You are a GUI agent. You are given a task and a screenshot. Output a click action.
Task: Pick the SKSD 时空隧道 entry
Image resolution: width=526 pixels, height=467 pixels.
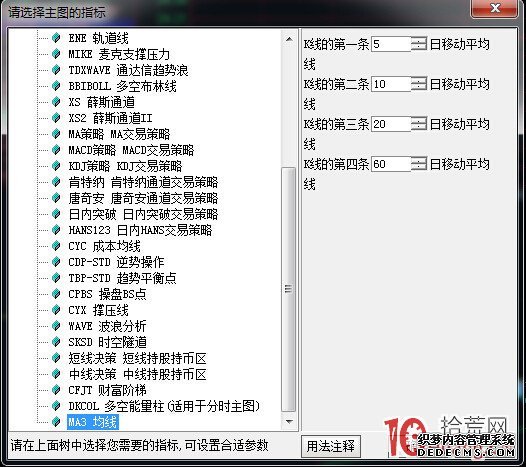coord(107,342)
